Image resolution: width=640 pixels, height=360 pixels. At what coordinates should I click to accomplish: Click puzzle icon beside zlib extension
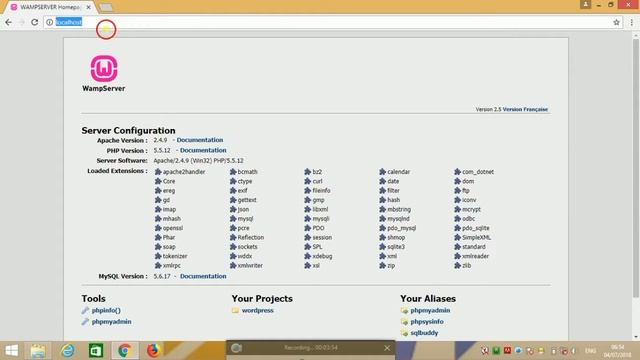(x=458, y=266)
